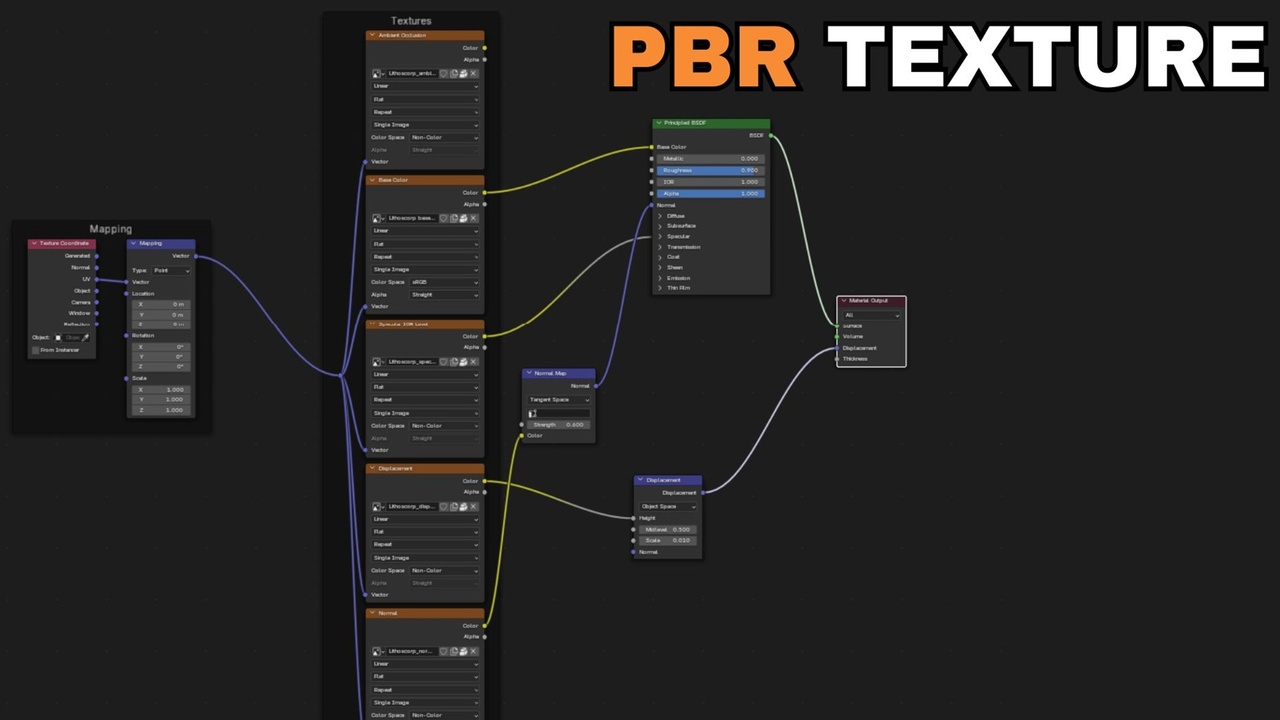
Task: Collapse the Material Output node
Action: (x=844, y=301)
